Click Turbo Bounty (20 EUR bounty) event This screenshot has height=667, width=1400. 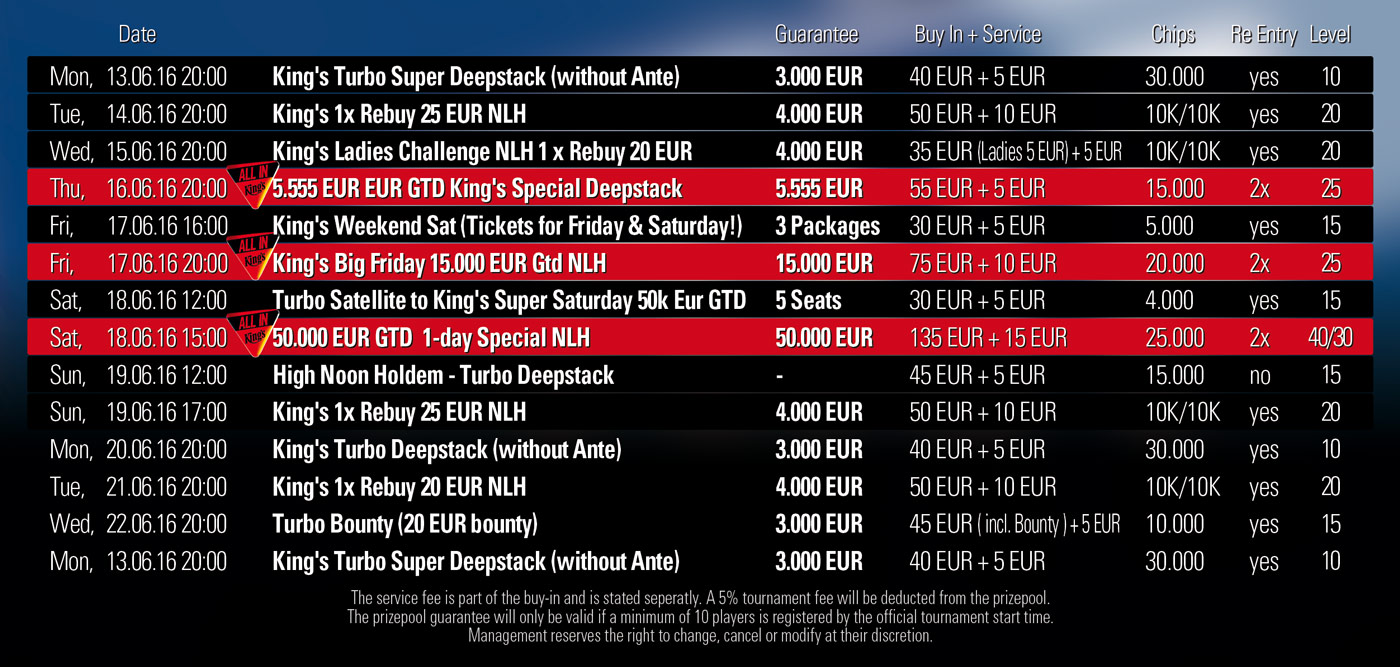coord(405,524)
